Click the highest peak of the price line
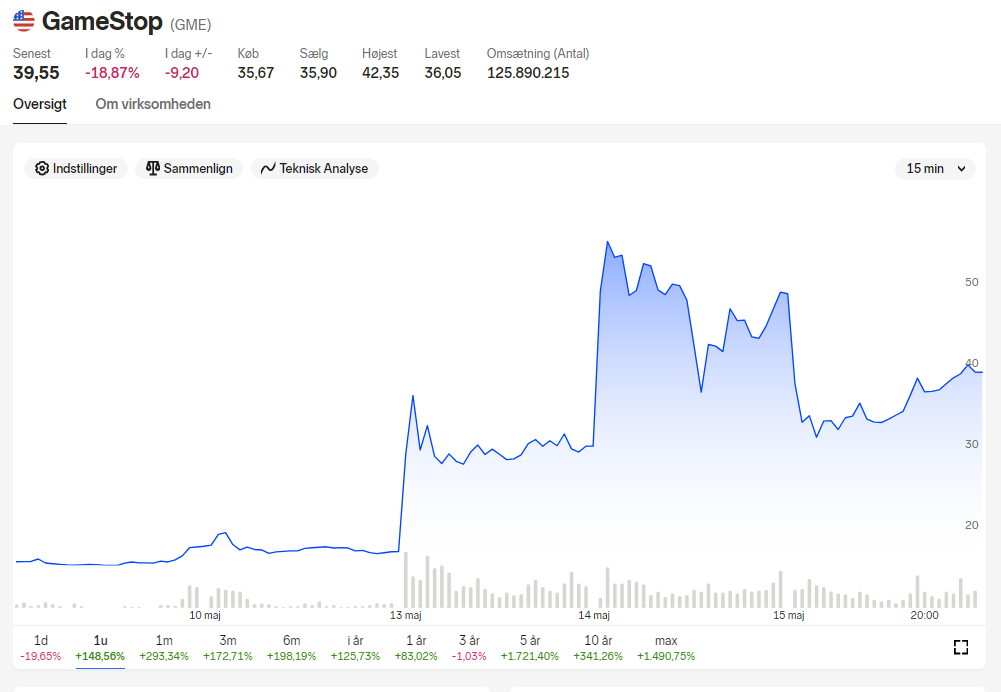This screenshot has width=1001, height=692. click(x=608, y=242)
